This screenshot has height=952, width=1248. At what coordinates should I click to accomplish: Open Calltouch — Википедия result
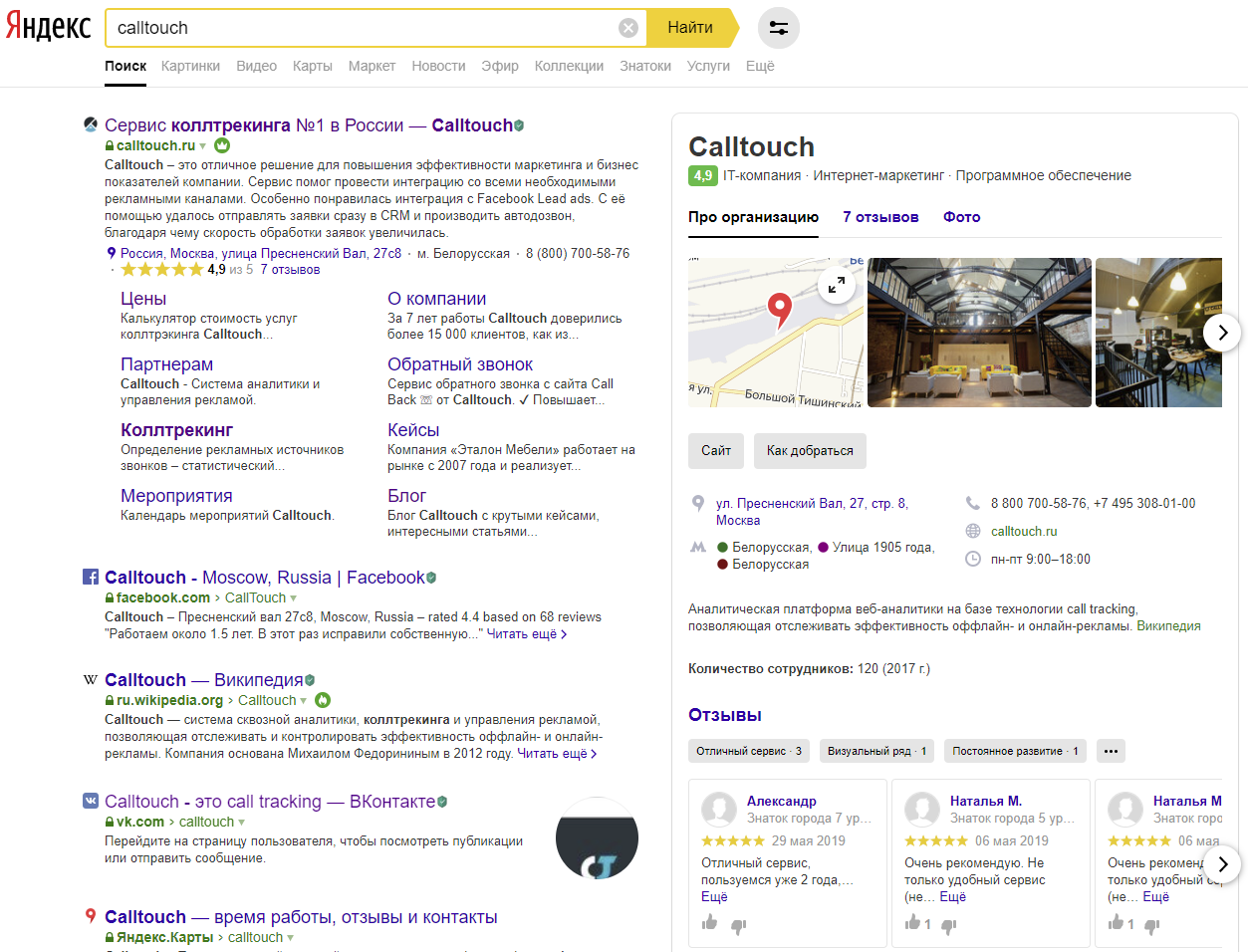pyautogui.click(x=203, y=680)
